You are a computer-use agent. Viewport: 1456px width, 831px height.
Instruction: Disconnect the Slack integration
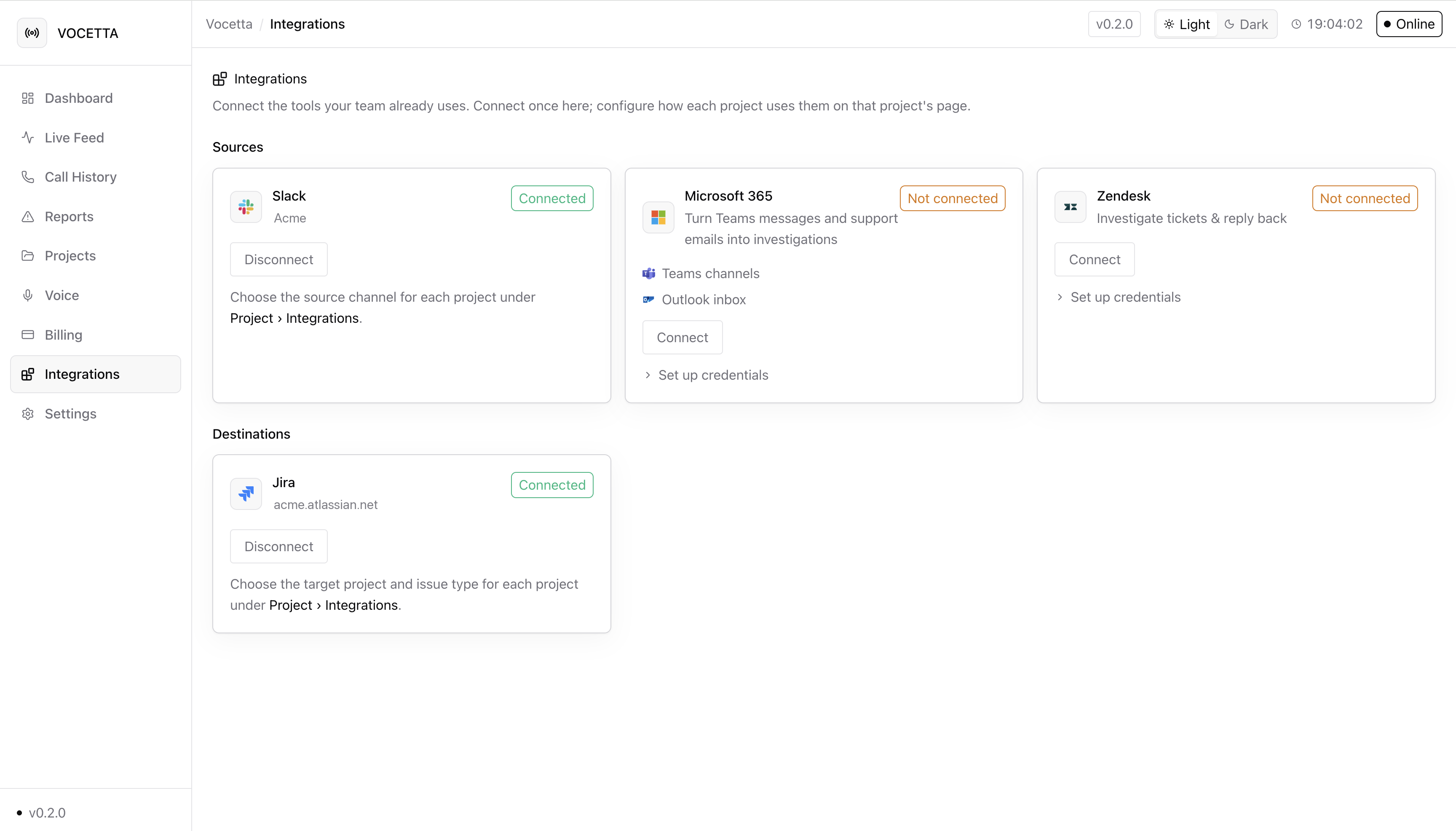coord(278,260)
